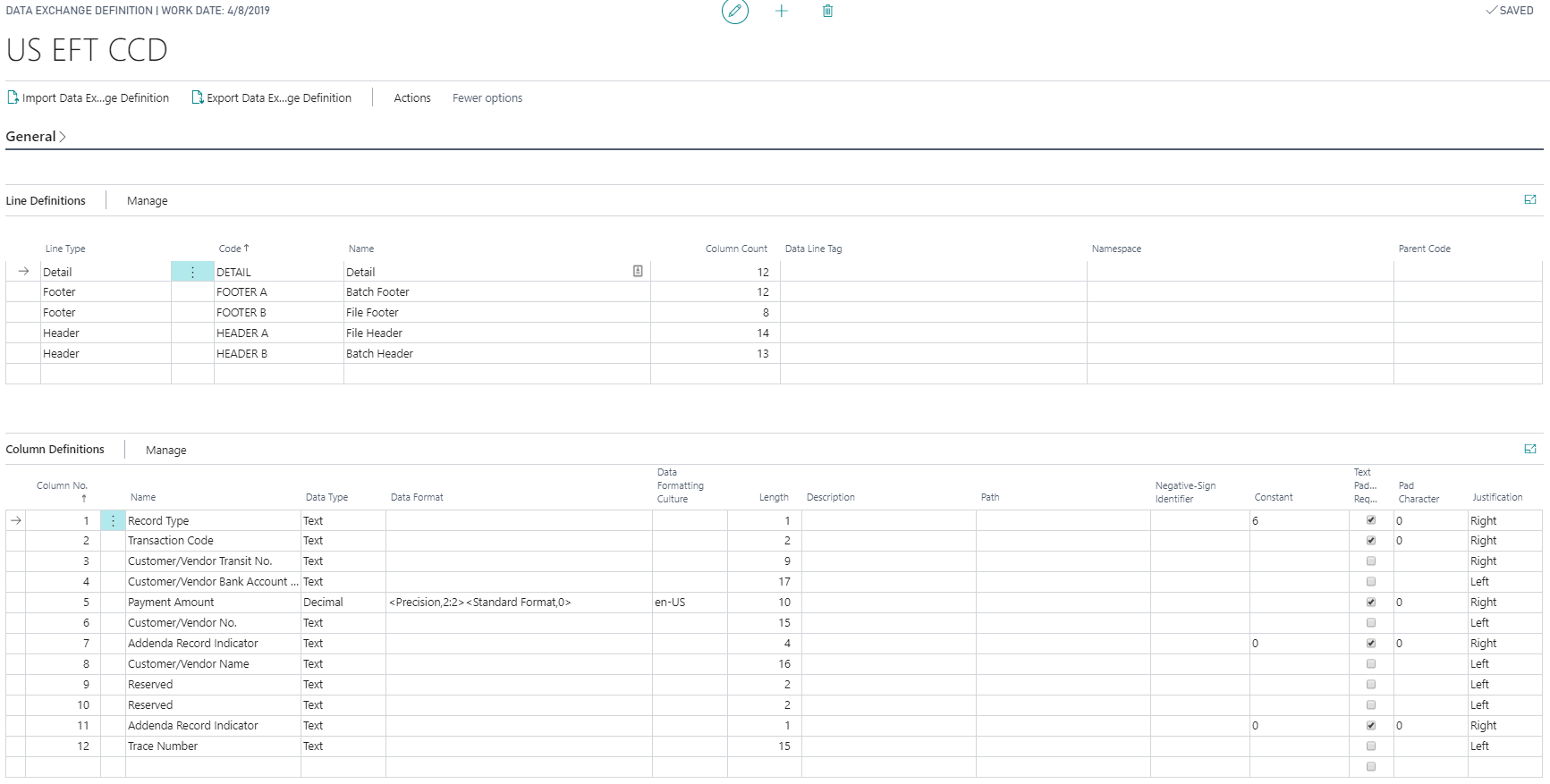Click the Export Data Exchange Definition icon

click(x=197, y=97)
